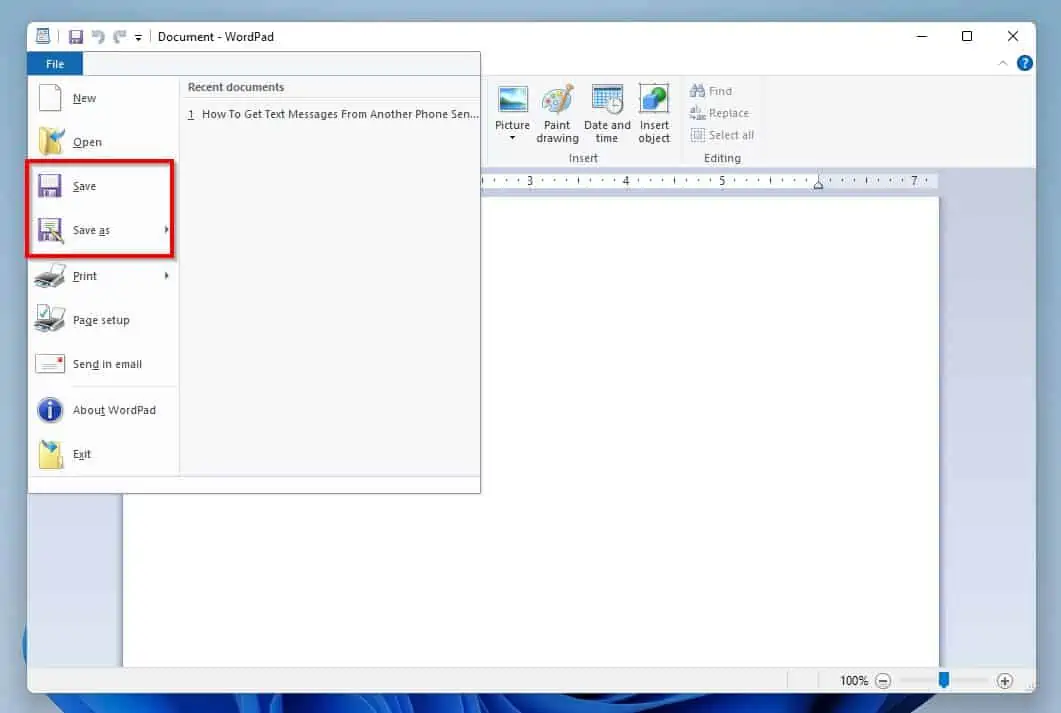Image resolution: width=1061 pixels, height=713 pixels.
Task: Click Find in the Editing group
Action: click(x=711, y=91)
